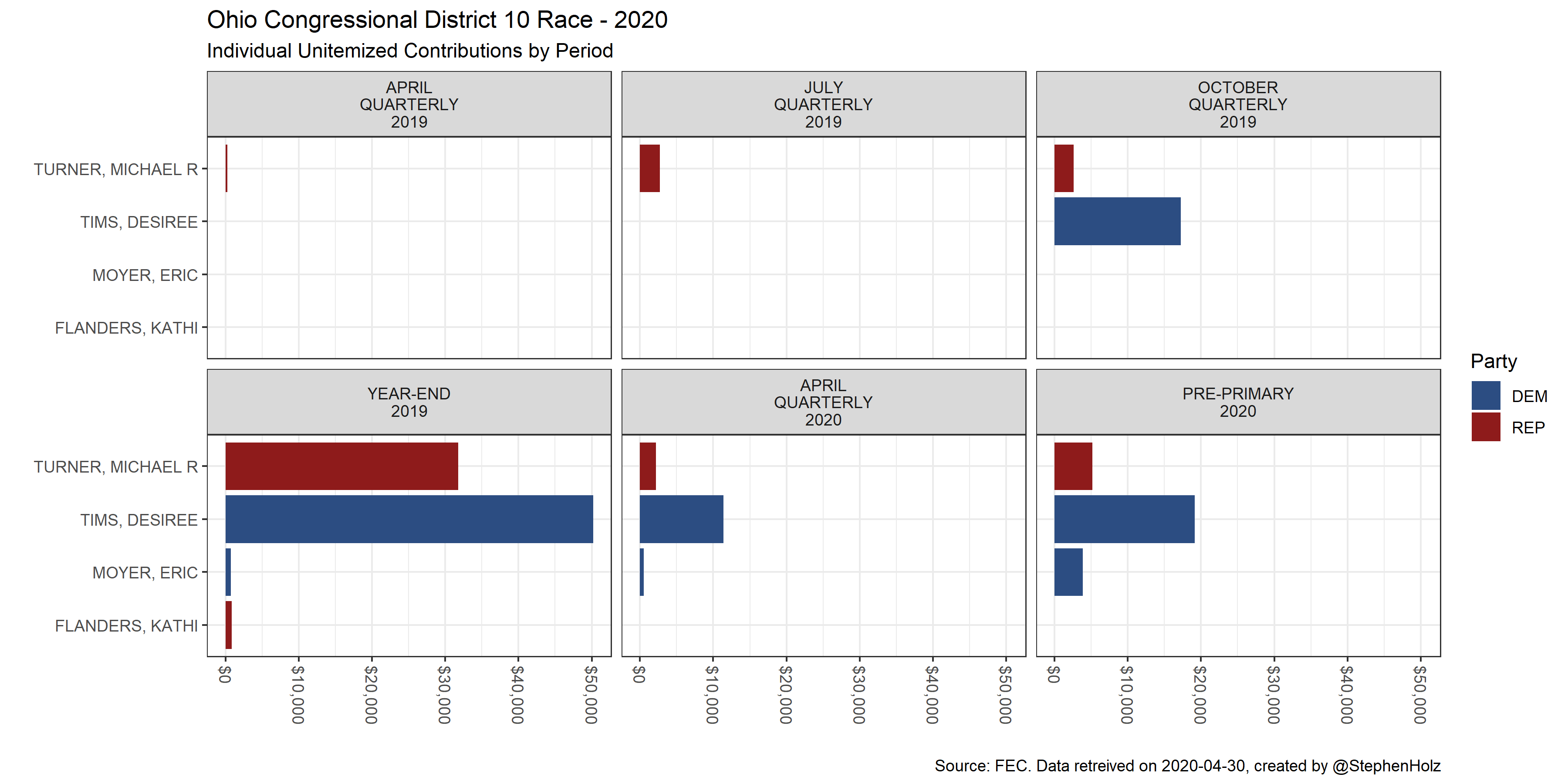Click the Turner red bar in Year-End 2019
The width and height of the screenshot is (1568, 784).
click(x=341, y=466)
